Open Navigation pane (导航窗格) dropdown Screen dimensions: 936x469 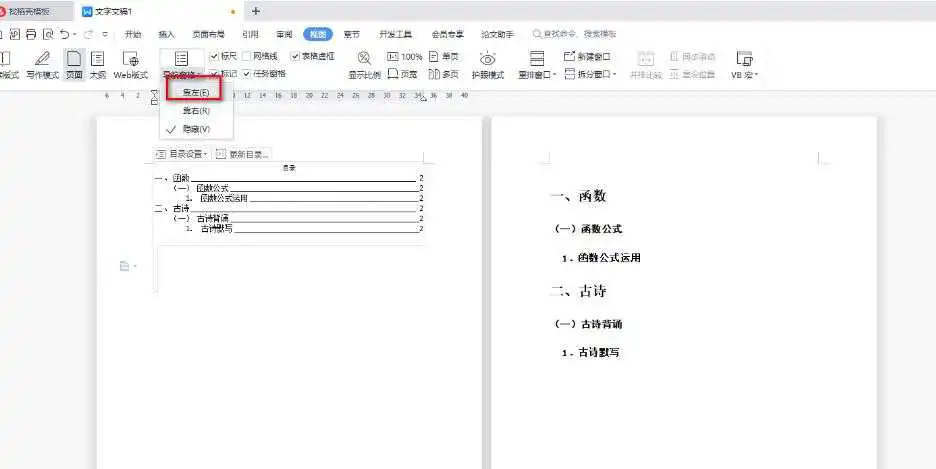pyautogui.click(x=181, y=75)
